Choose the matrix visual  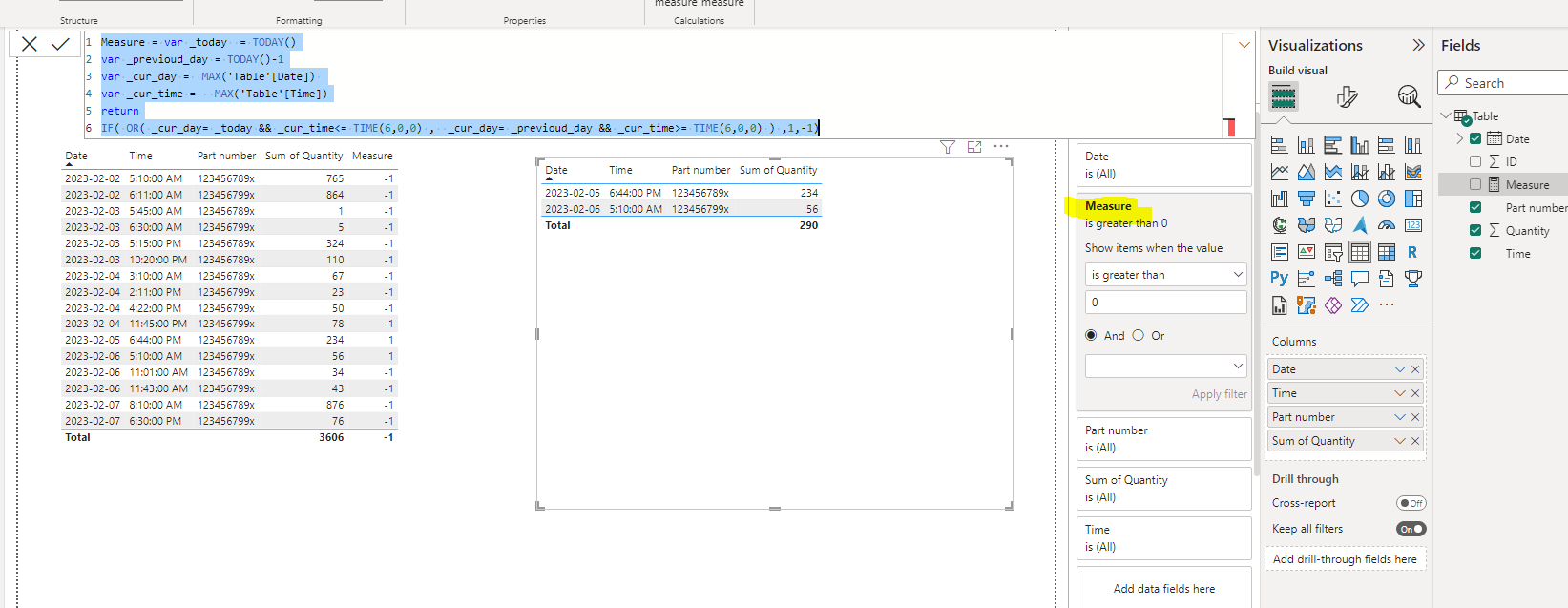click(1387, 252)
